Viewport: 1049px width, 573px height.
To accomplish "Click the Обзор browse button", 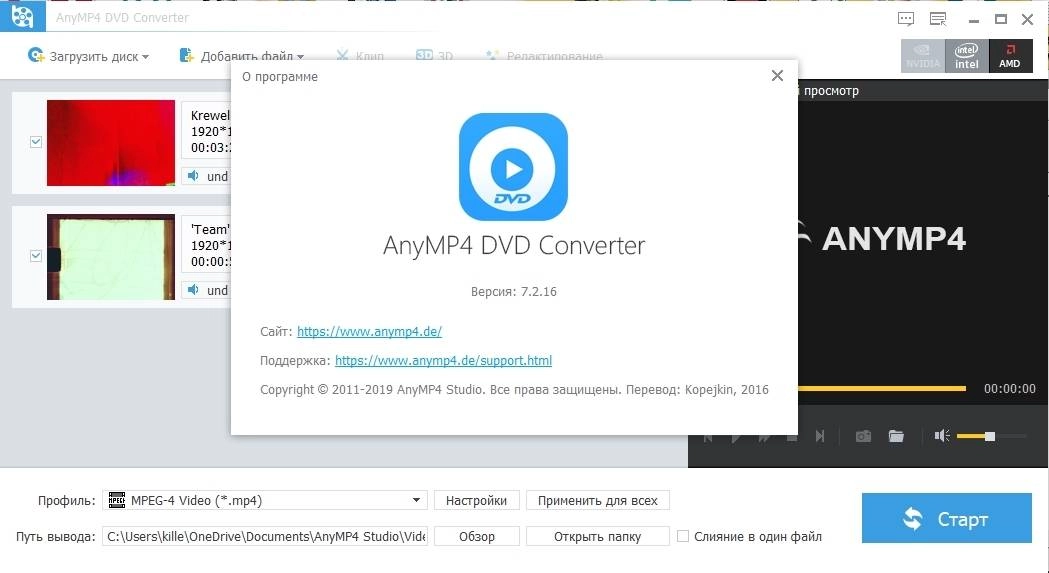I will pos(476,536).
